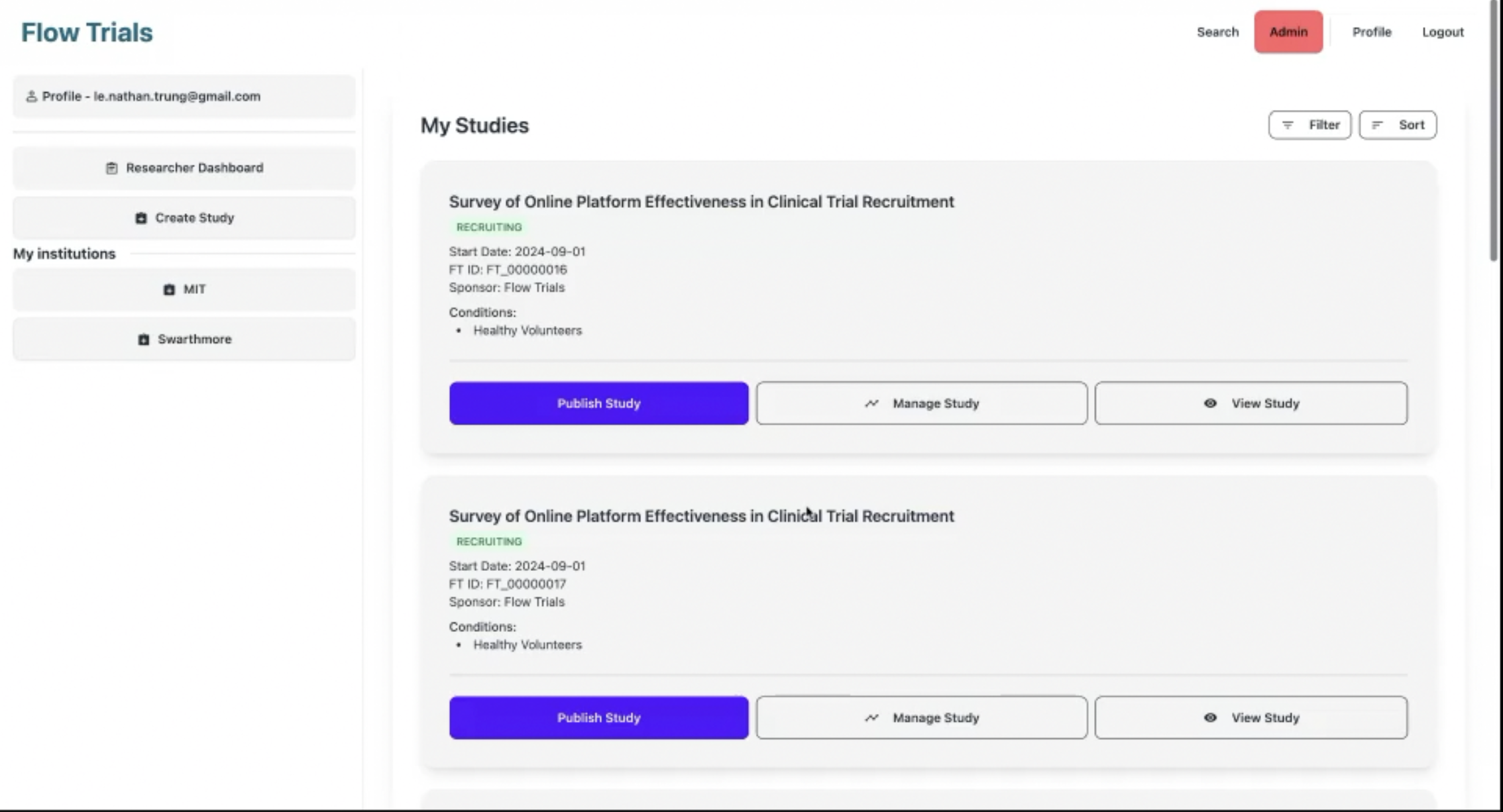Screen dimensions: 1503x812
Task: Click the Swarthmore institution icon
Action: pos(143,339)
